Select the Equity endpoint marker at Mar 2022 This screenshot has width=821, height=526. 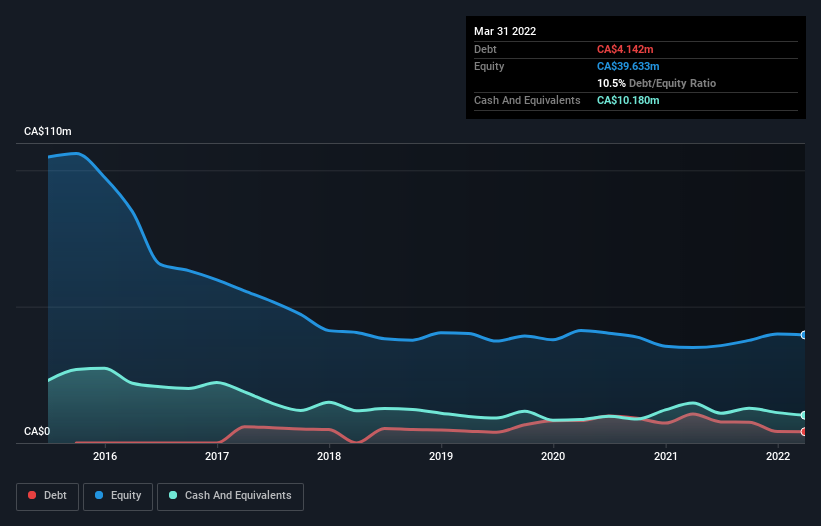pos(804,335)
